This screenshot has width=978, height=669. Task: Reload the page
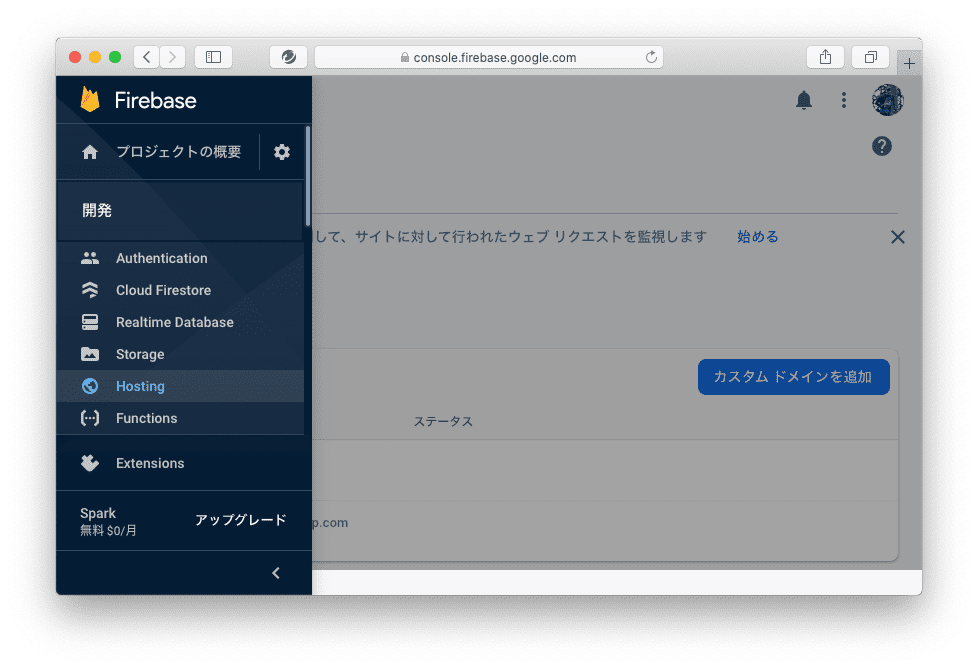pyautogui.click(x=651, y=57)
